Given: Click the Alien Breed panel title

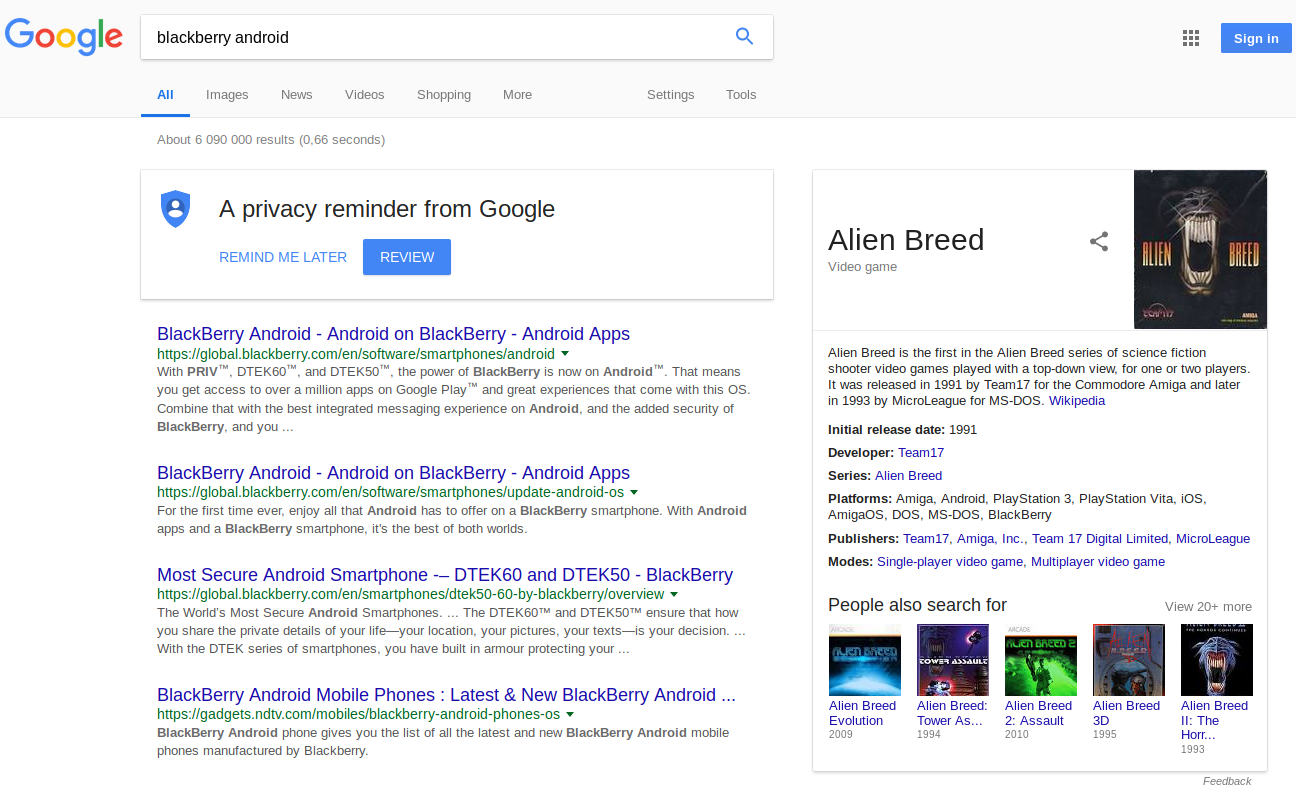Looking at the screenshot, I should click(906, 240).
